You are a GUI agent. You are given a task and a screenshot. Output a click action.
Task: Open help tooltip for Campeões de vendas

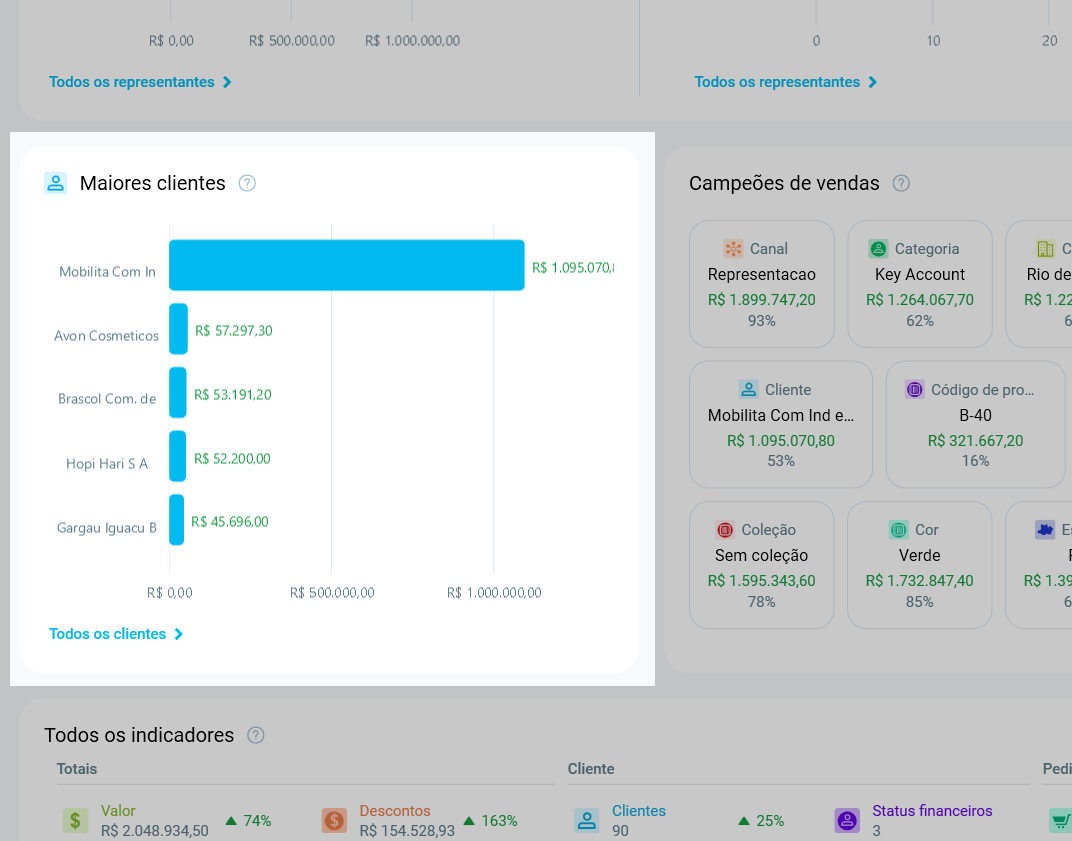[901, 183]
